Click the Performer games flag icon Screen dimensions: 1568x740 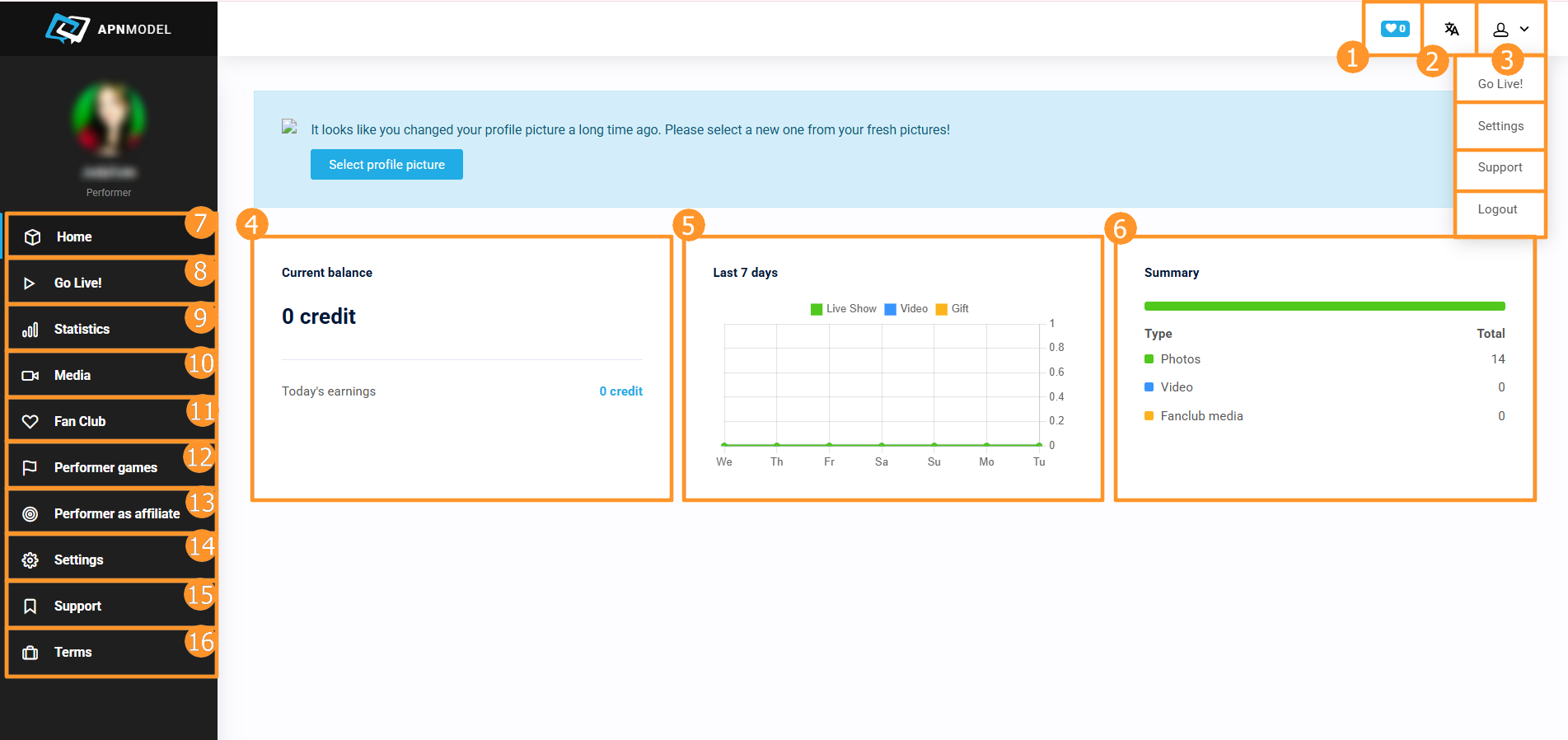click(x=30, y=468)
